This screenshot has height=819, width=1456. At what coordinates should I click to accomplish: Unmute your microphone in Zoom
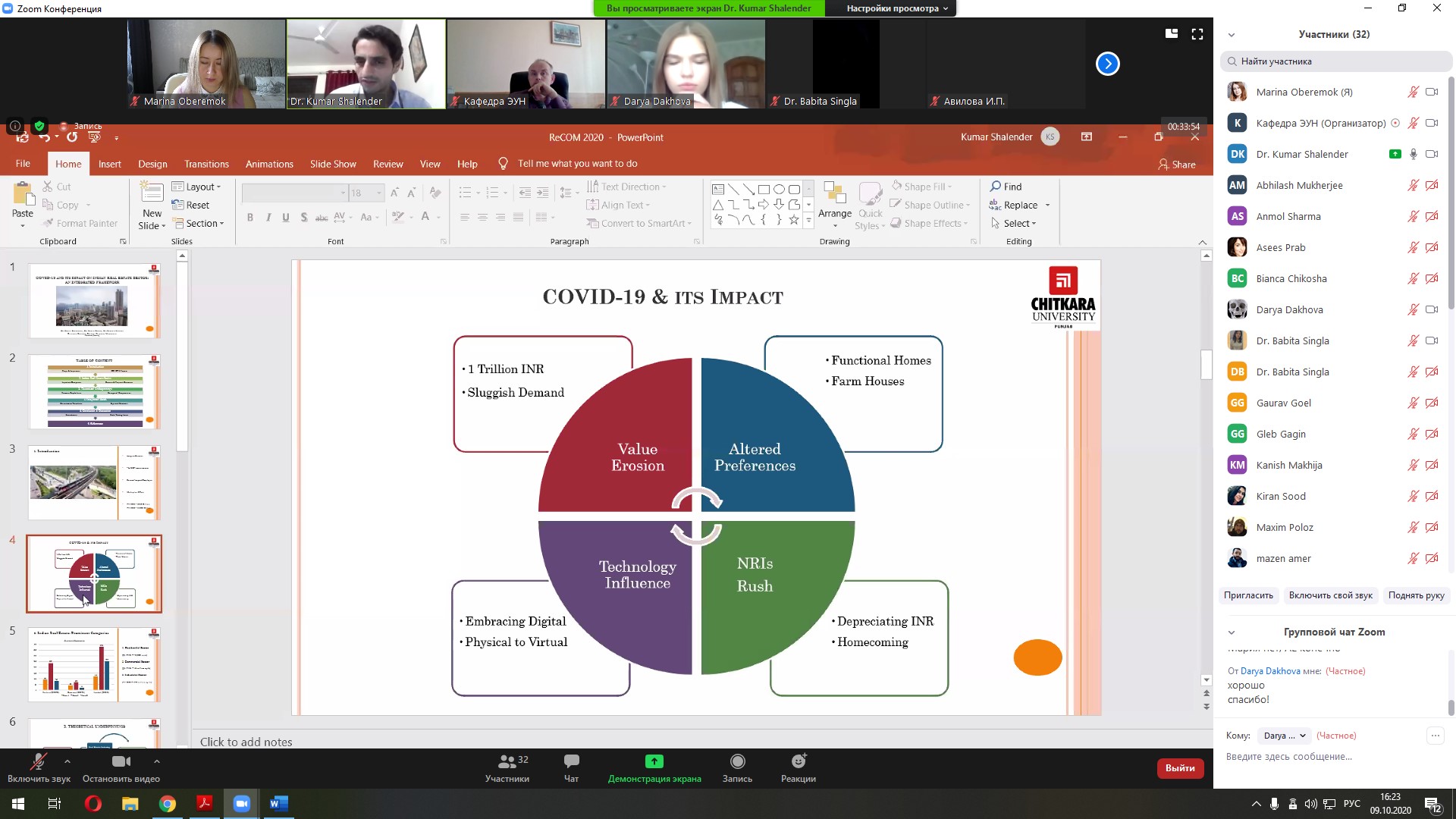(38, 761)
